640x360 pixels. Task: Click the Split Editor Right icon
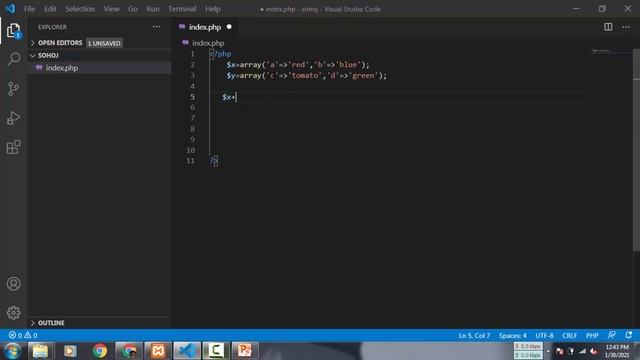point(608,27)
